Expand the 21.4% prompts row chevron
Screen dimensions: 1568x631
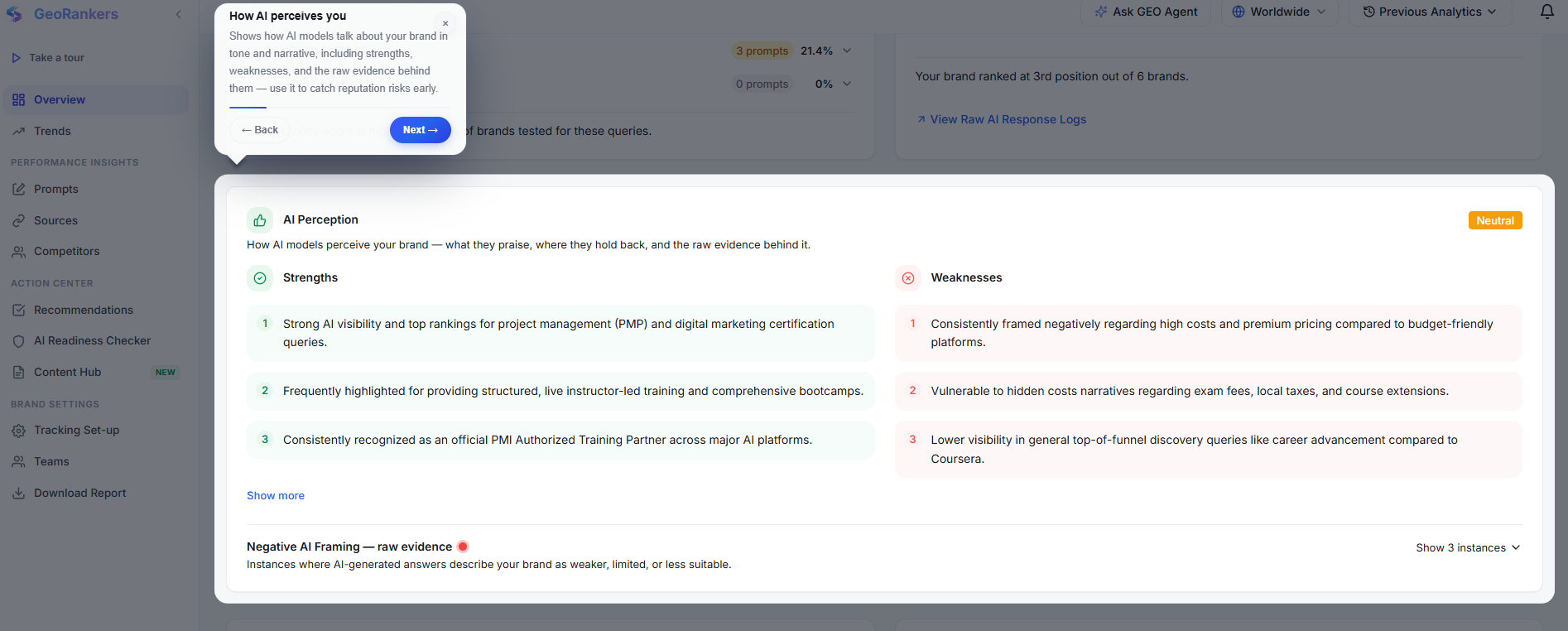[847, 51]
